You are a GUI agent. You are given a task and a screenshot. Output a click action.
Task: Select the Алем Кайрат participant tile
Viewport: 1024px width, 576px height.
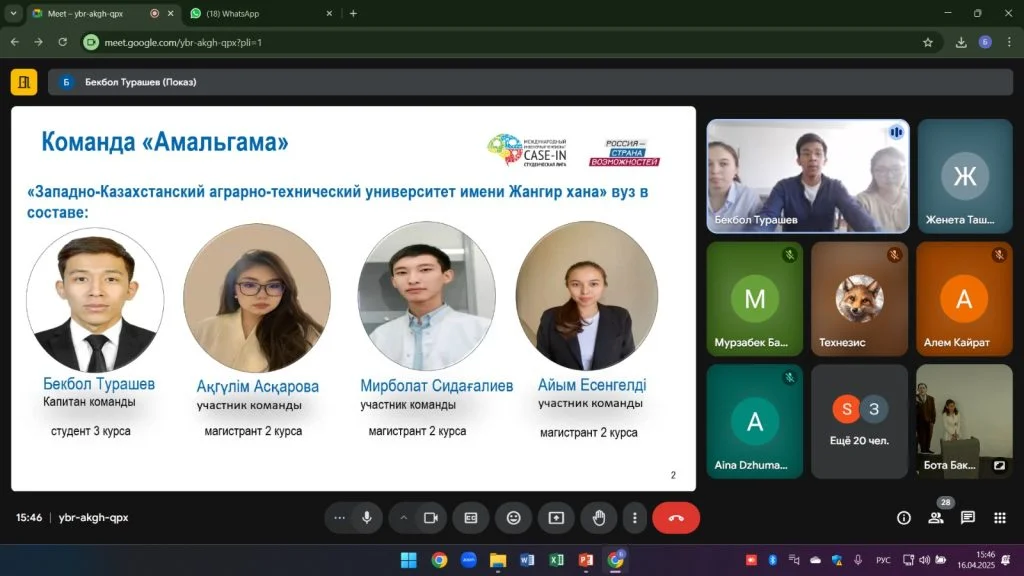pyautogui.click(x=965, y=299)
